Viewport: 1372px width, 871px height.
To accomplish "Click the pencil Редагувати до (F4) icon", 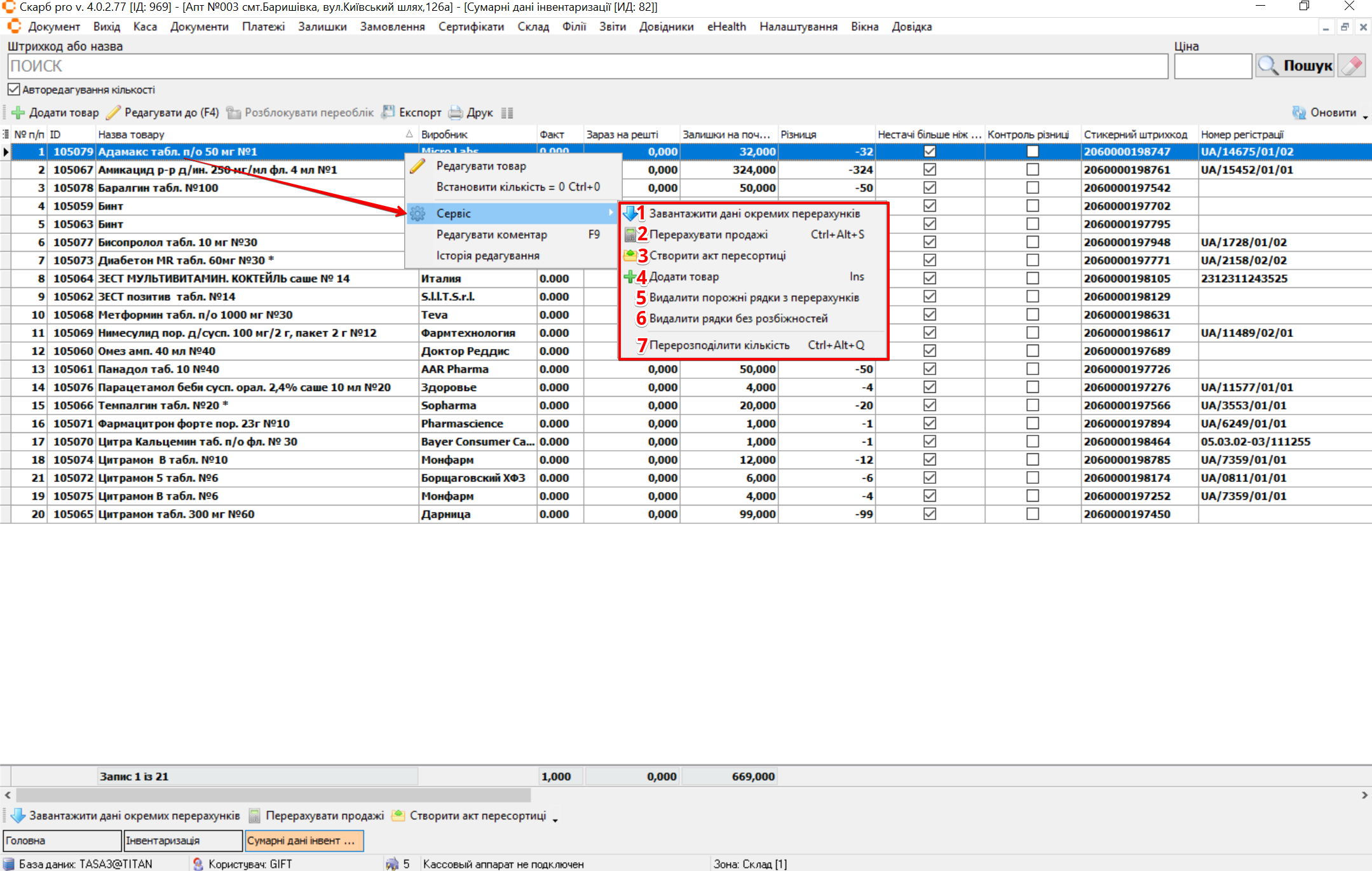I will coord(113,113).
